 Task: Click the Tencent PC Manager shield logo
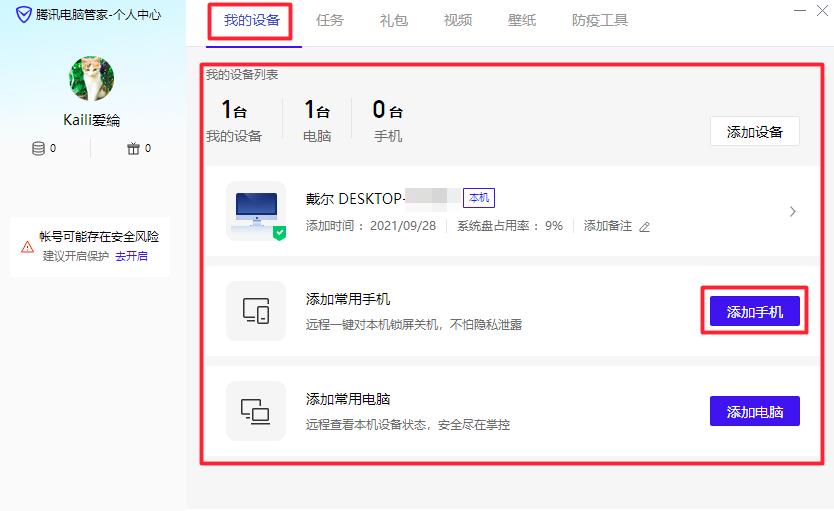pos(24,14)
